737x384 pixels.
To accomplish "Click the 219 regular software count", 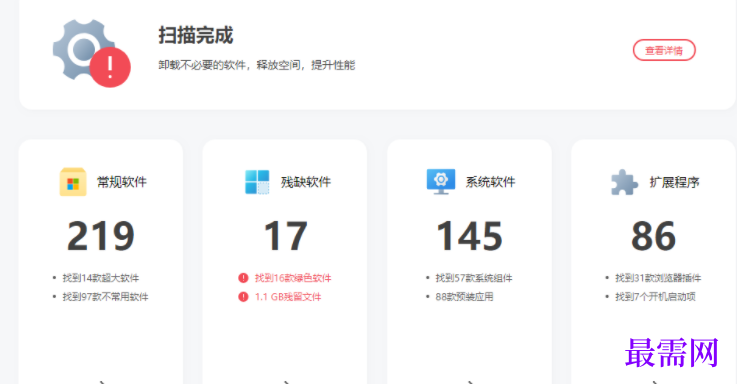I will pyautogui.click(x=101, y=236).
